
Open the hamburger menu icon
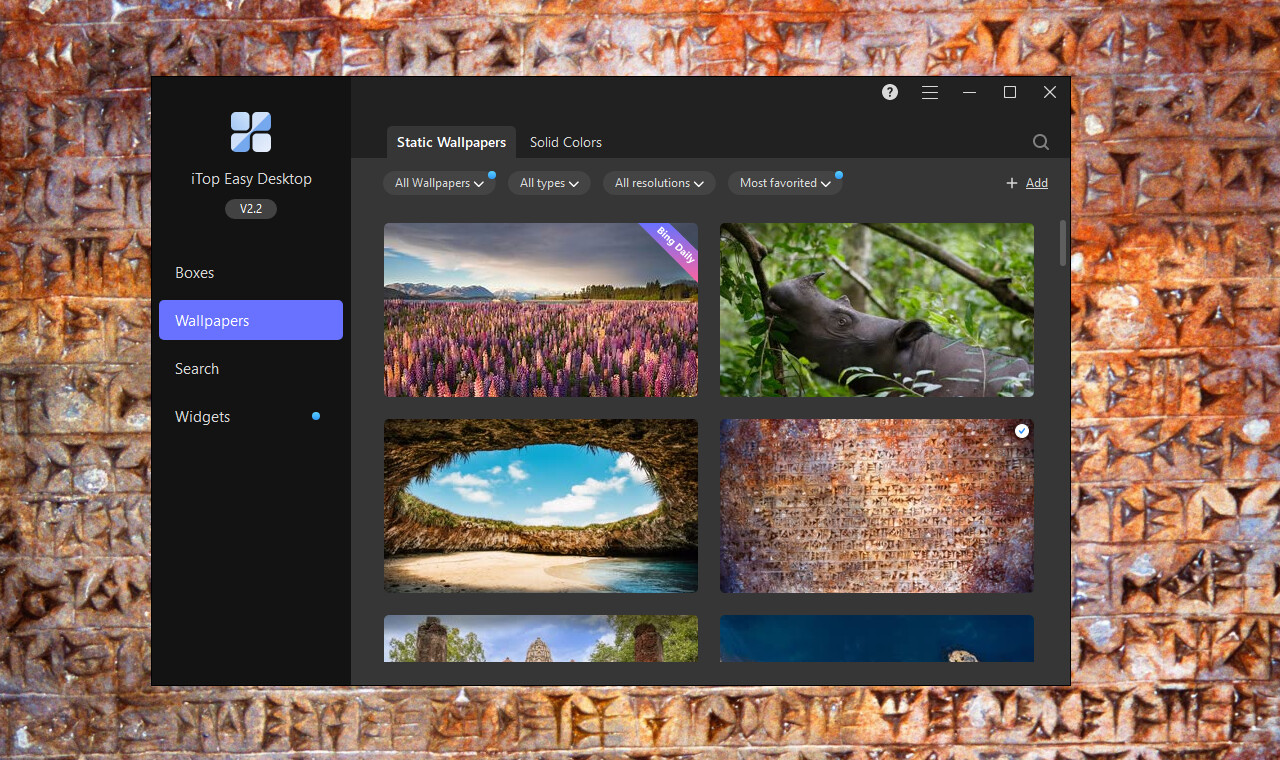929,91
